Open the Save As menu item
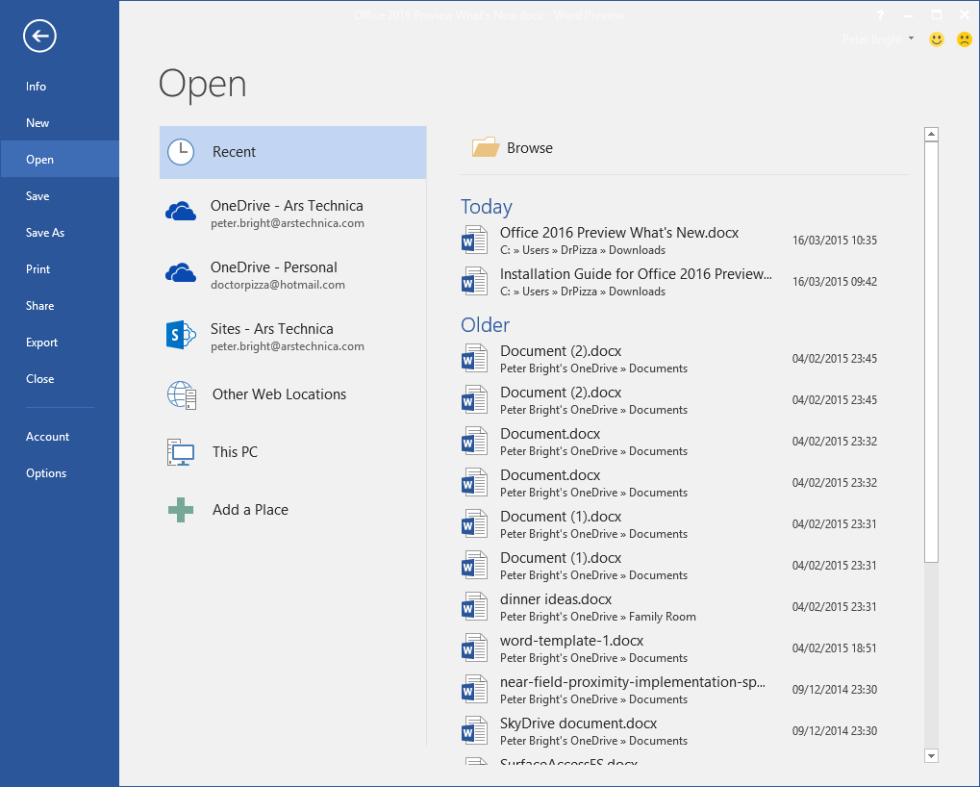980x787 pixels. [45, 233]
